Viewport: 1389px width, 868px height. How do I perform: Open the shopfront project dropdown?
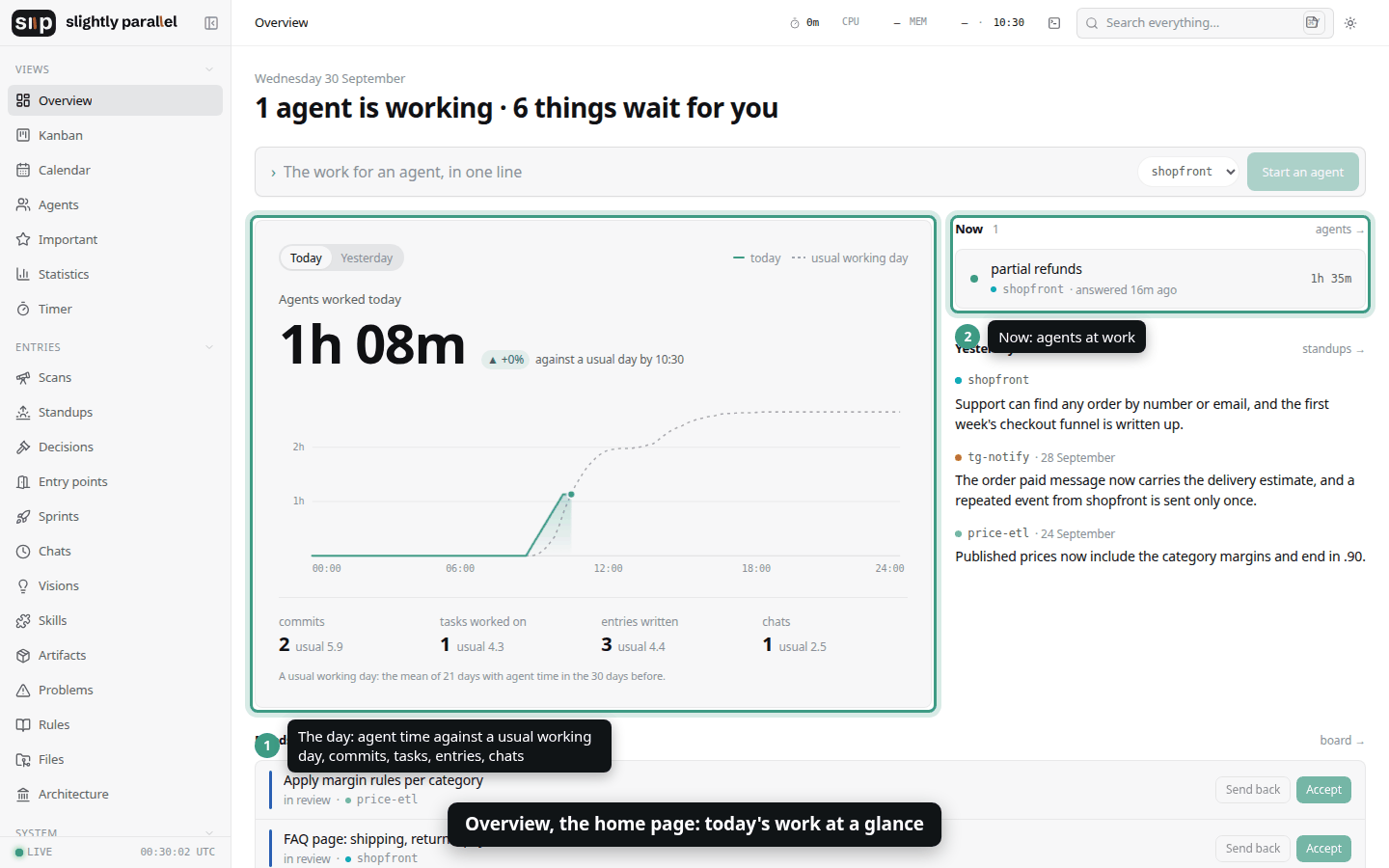tap(1188, 172)
